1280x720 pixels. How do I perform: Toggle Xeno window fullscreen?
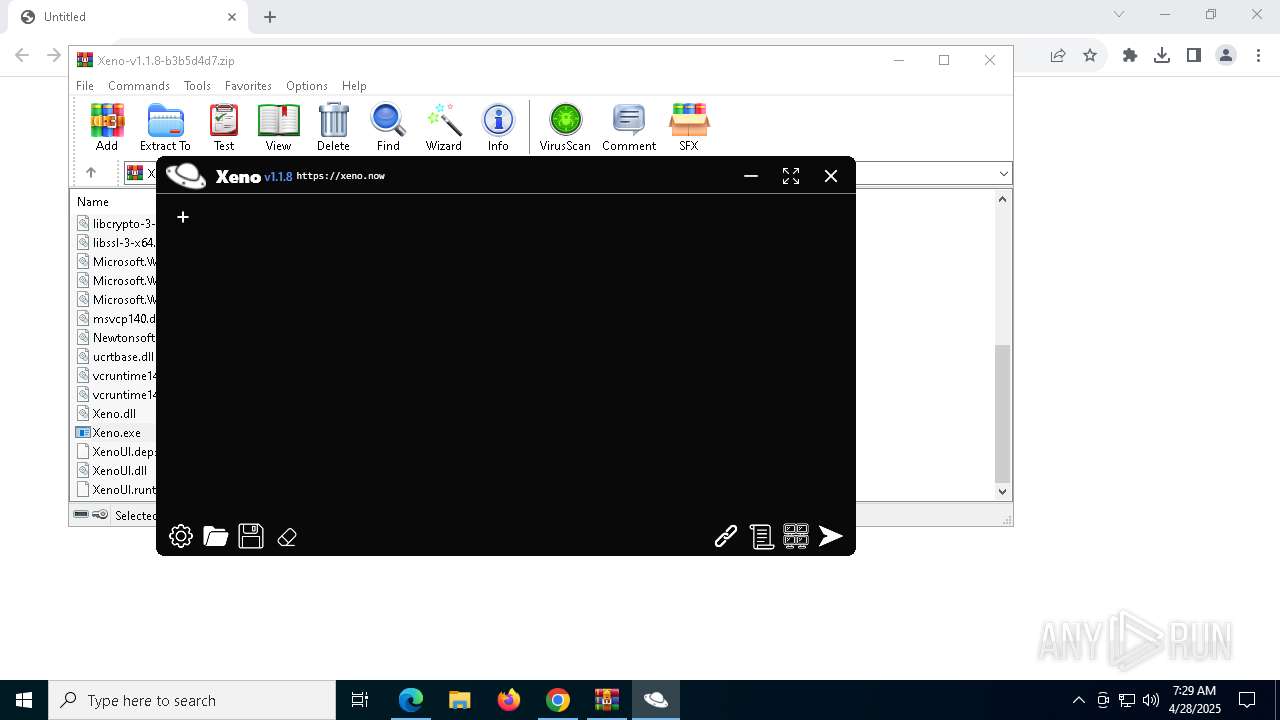[x=791, y=176]
